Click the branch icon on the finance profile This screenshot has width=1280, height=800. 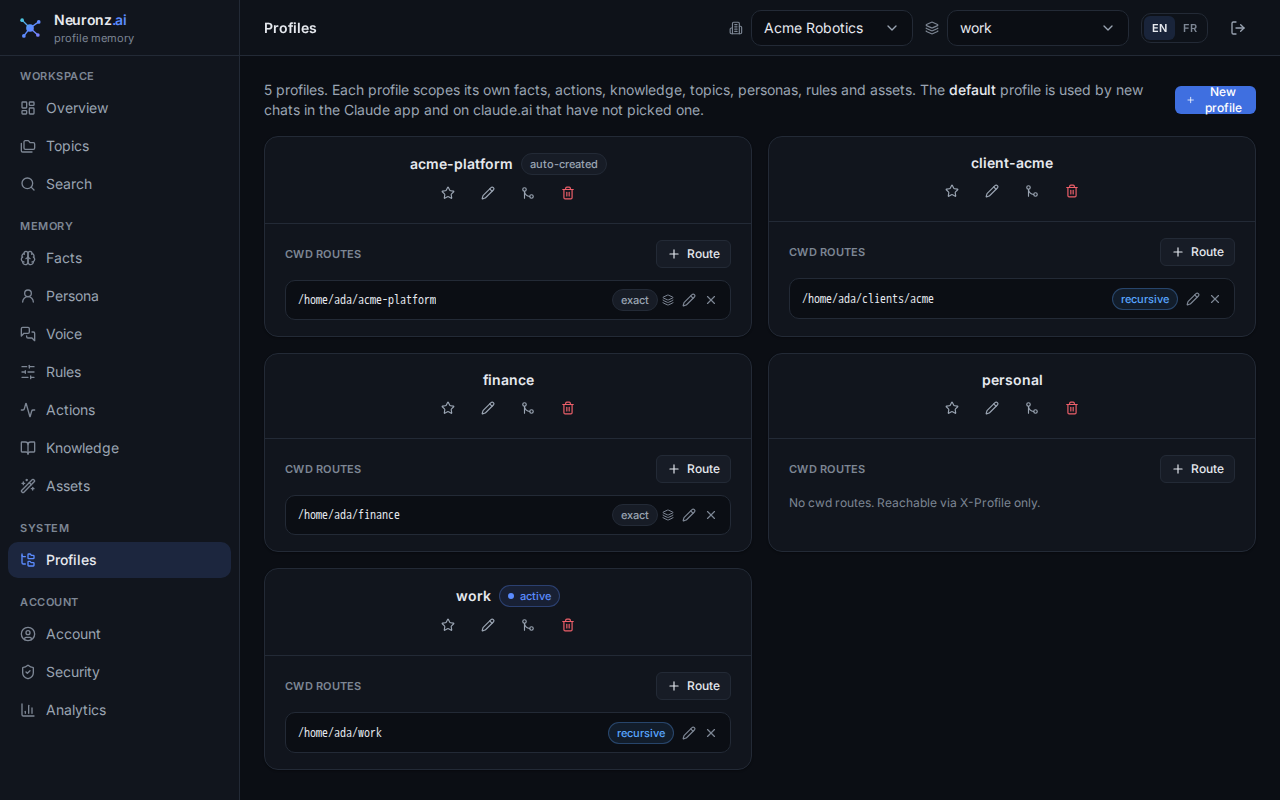528,408
